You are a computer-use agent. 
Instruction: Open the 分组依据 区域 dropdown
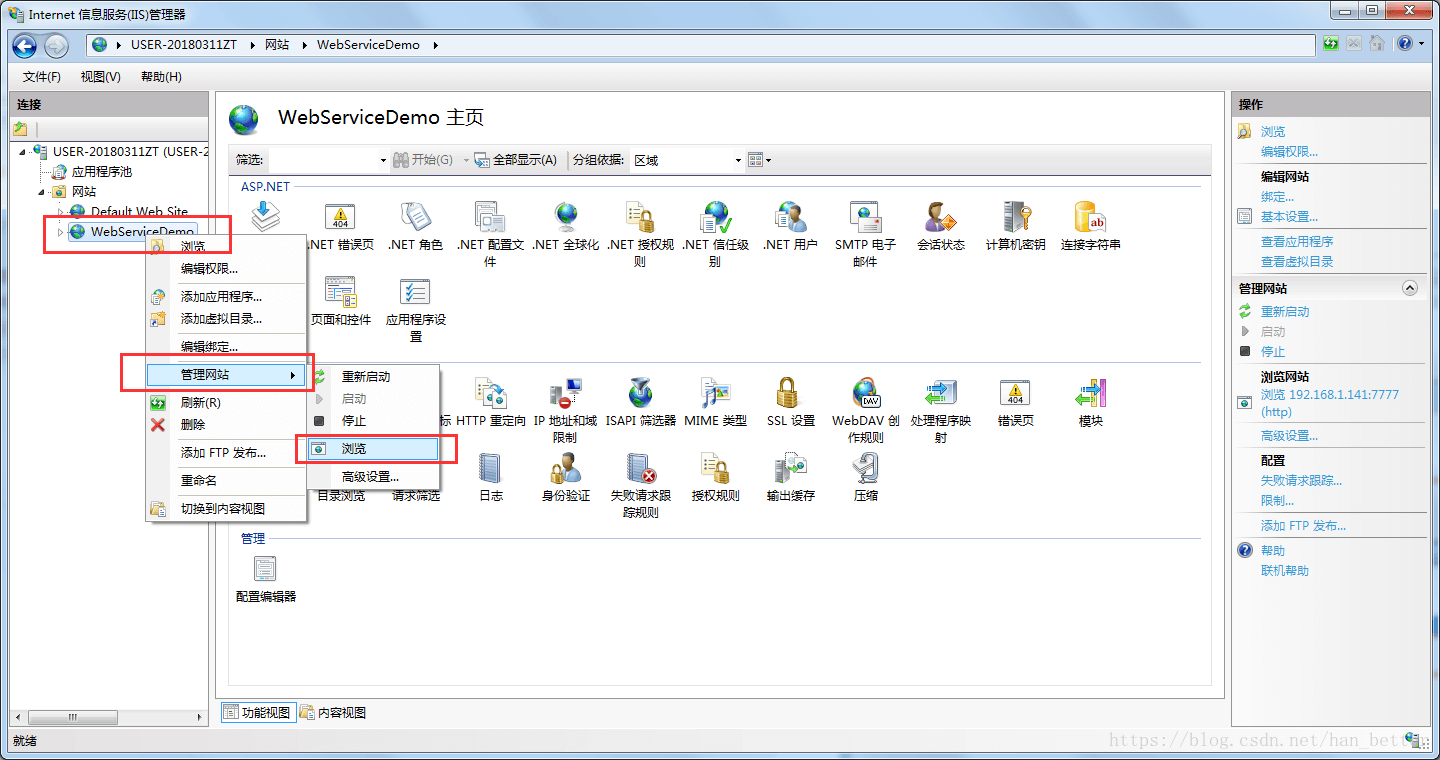click(x=738, y=160)
